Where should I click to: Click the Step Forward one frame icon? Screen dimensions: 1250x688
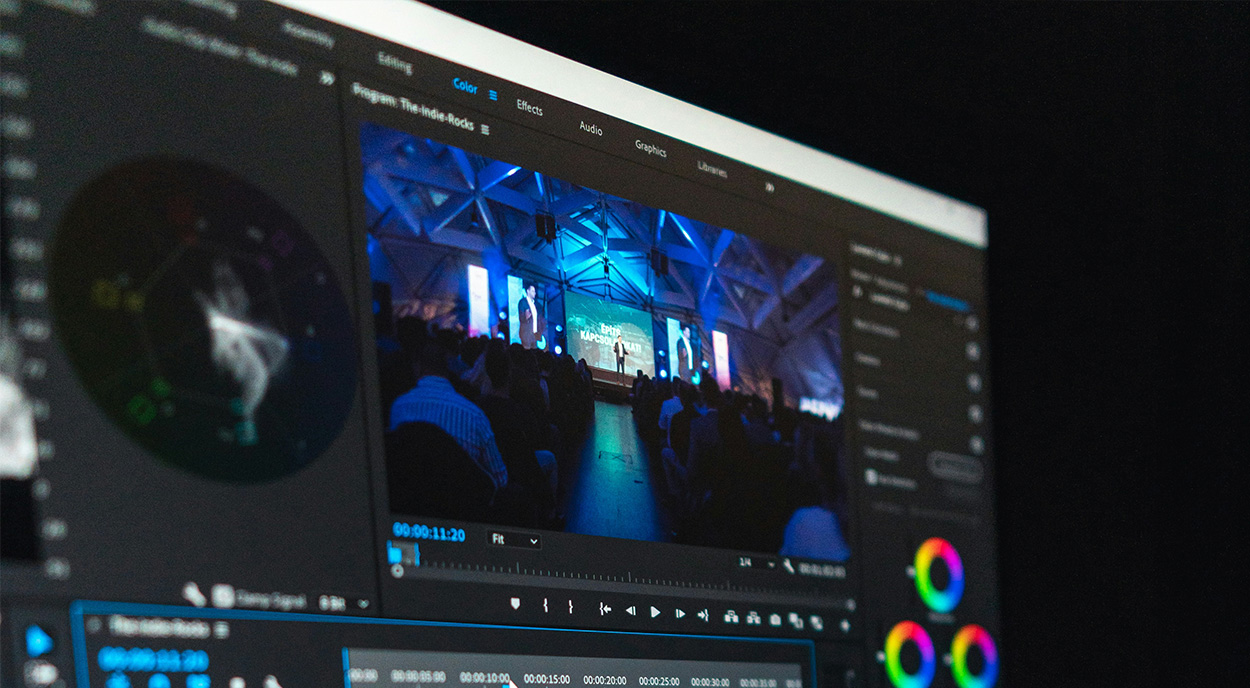click(x=681, y=615)
